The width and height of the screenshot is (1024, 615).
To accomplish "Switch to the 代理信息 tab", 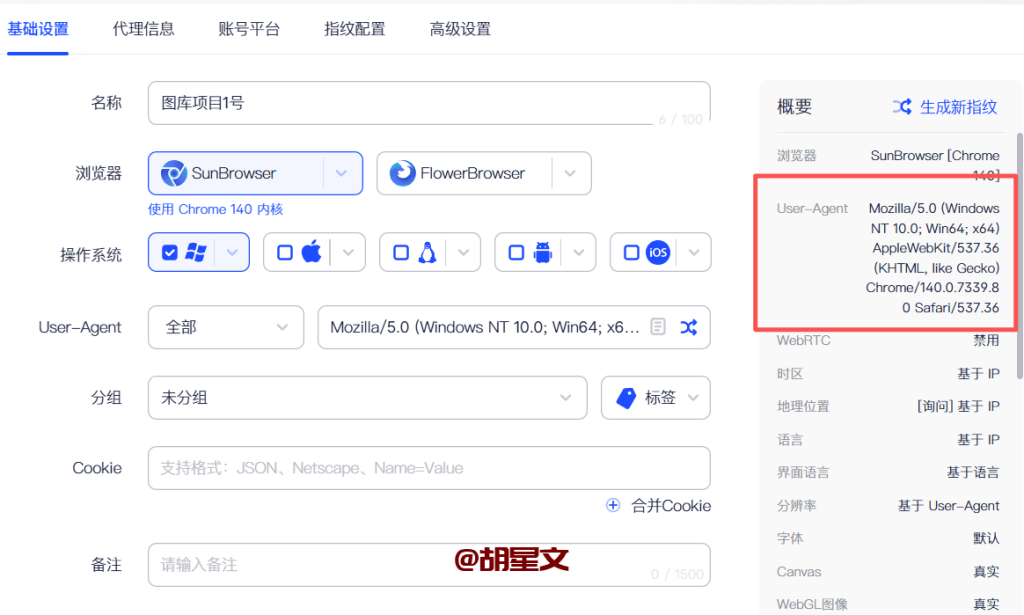I will click(144, 30).
